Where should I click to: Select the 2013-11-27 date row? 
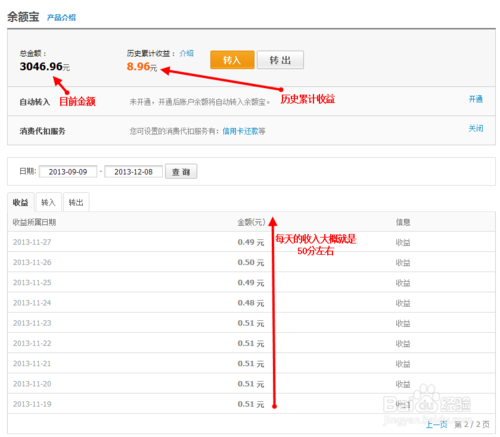click(251, 242)
